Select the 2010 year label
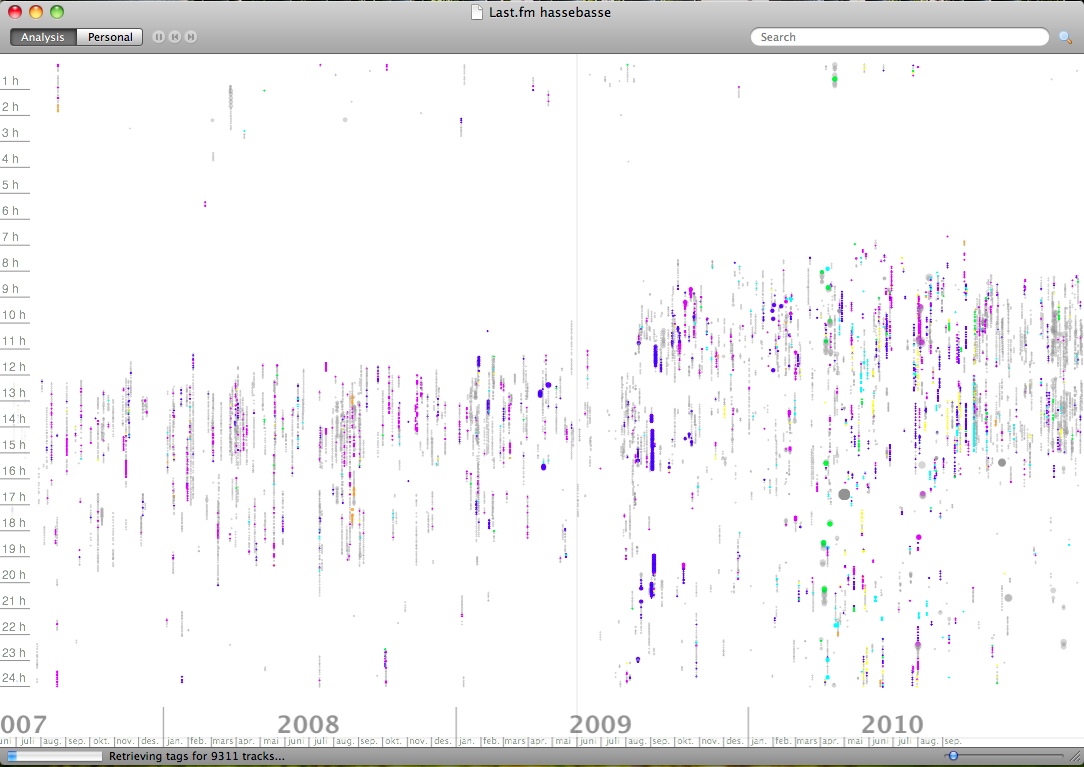Screen dimensions: 1084x767 tap(892, 724)
